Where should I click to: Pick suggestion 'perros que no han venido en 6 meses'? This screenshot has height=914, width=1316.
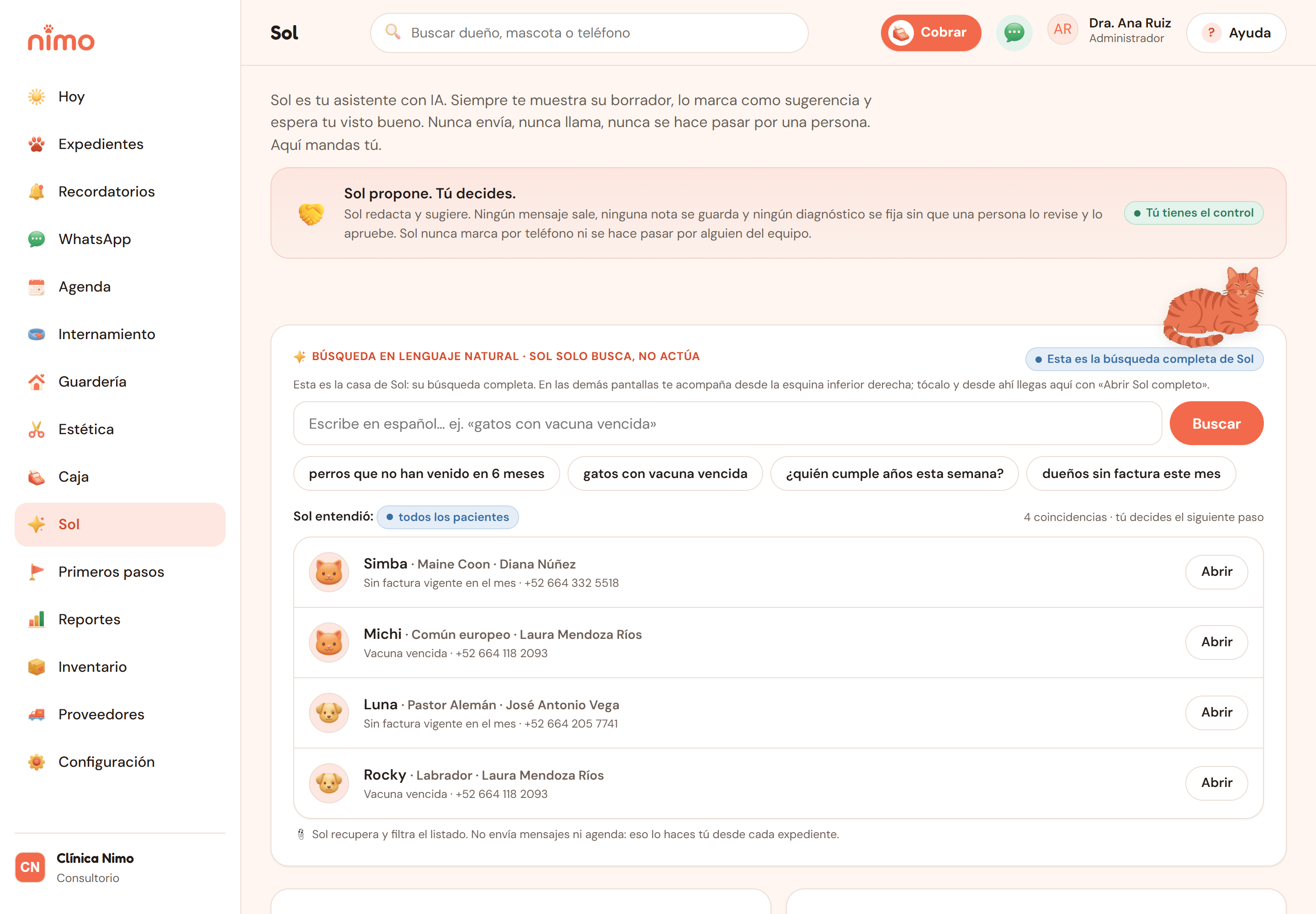(427, 474)
